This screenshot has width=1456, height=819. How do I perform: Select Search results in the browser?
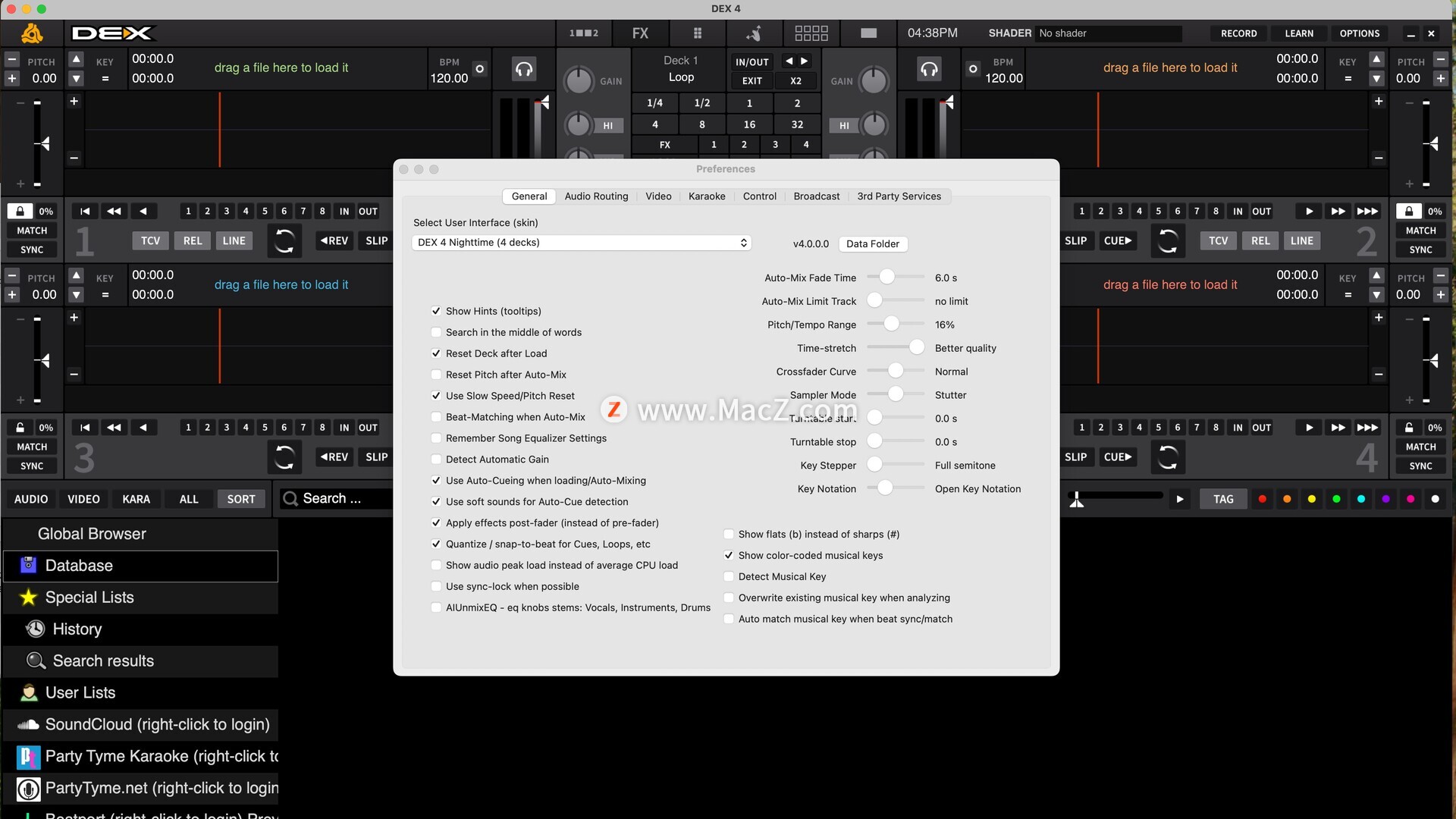tap(140, 661)
